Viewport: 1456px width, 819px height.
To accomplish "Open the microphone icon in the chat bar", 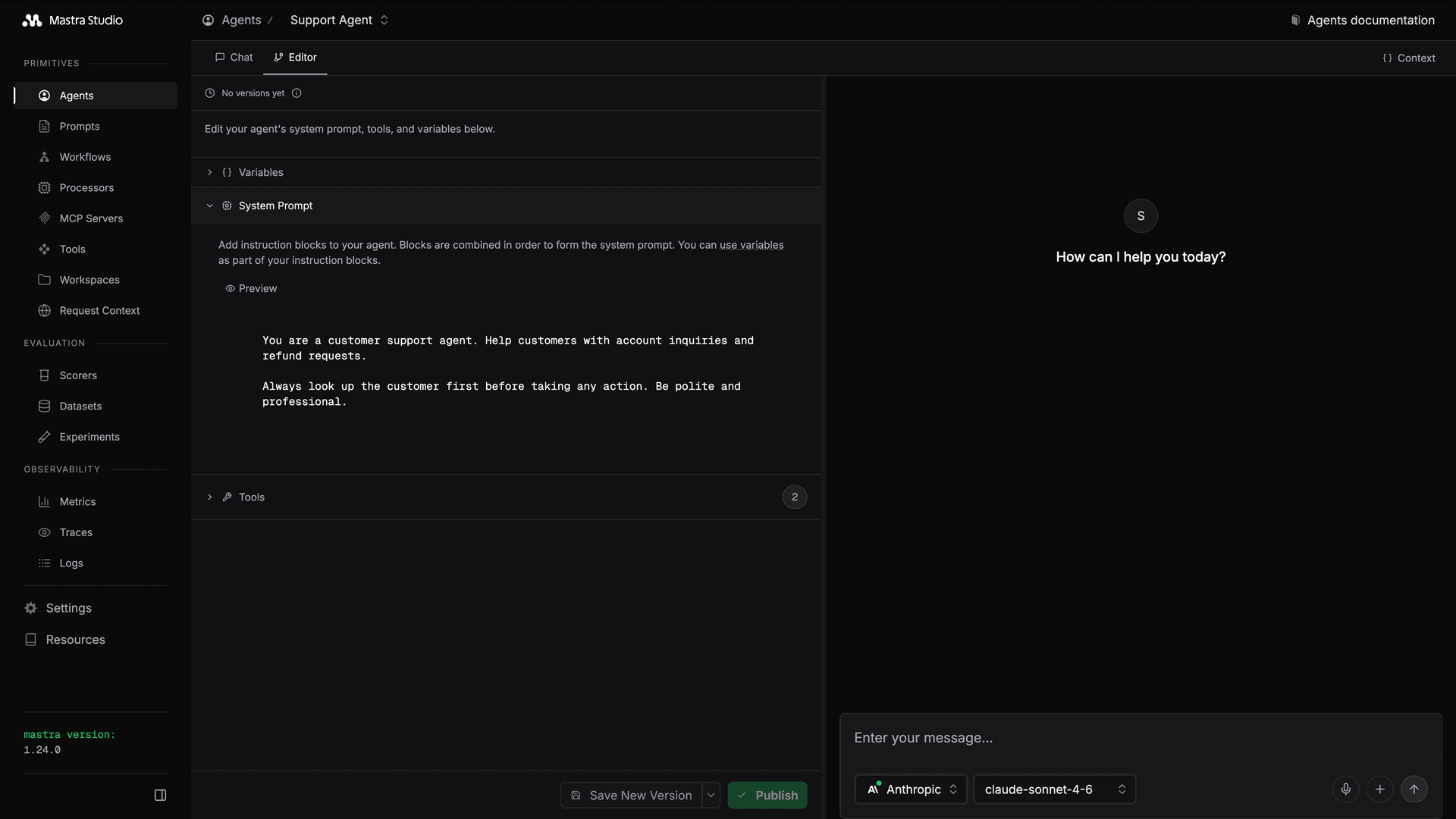I will tap(1345, 789).
